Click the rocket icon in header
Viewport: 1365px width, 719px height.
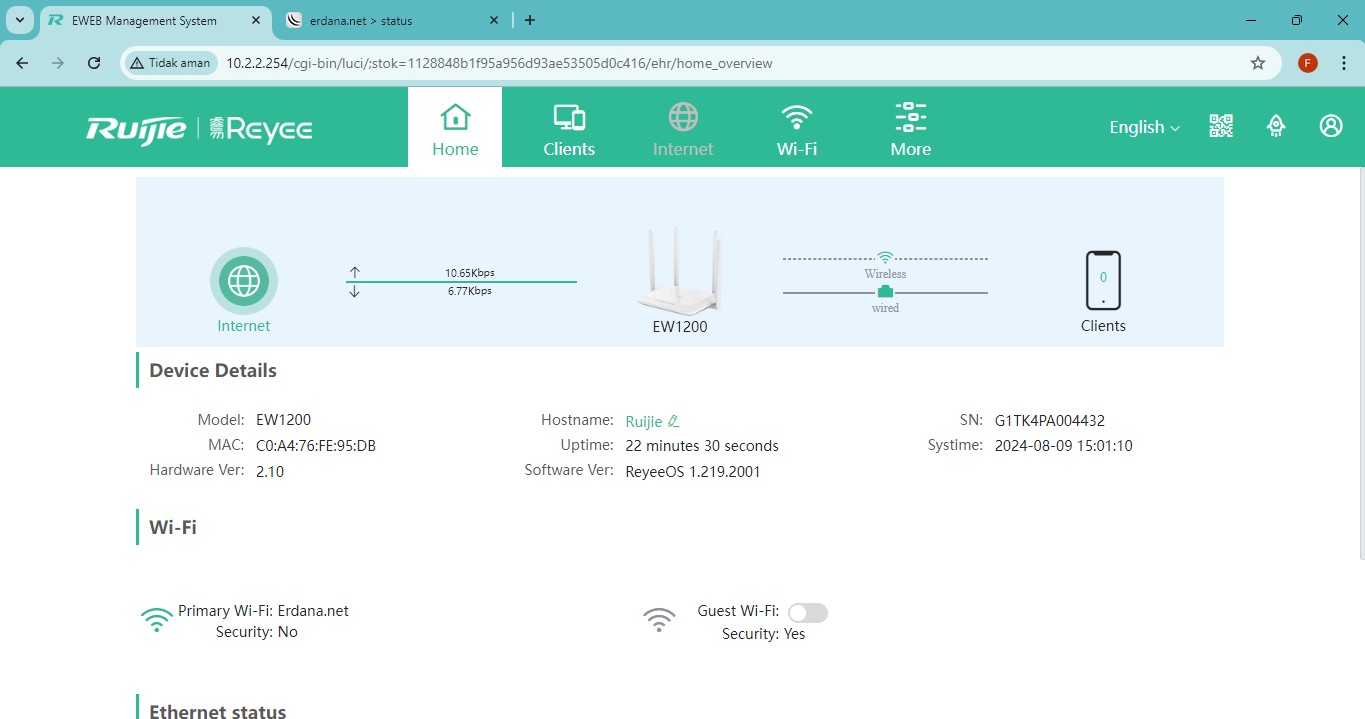[1276, 126]
